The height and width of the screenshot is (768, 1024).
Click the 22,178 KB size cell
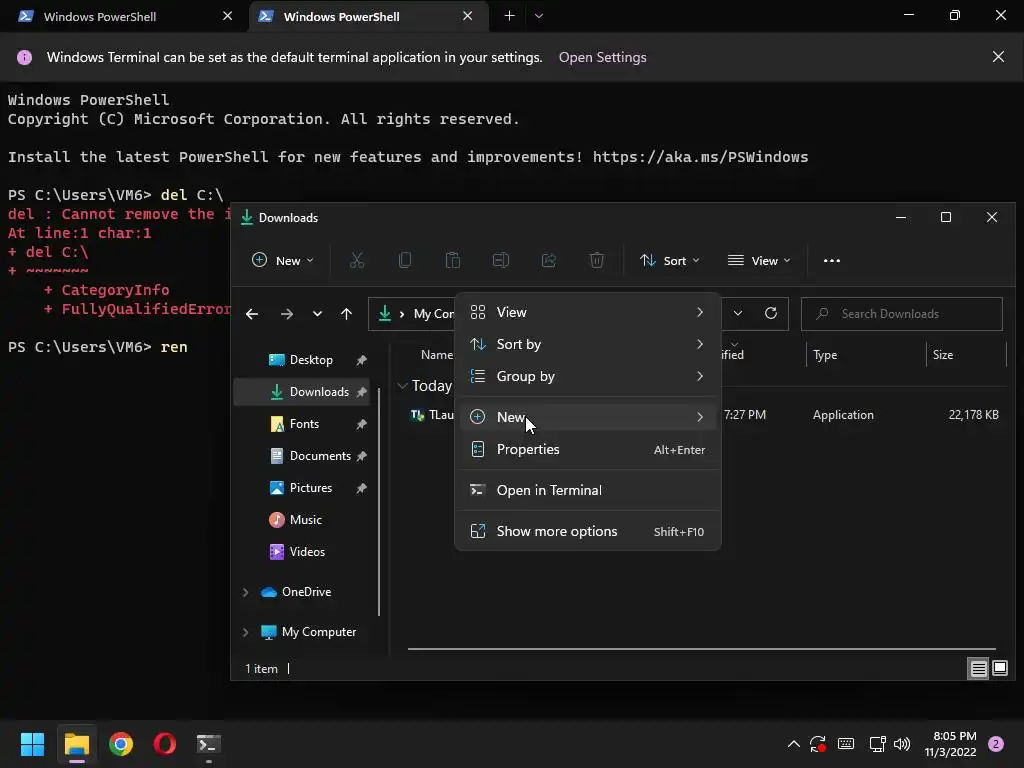973,415
